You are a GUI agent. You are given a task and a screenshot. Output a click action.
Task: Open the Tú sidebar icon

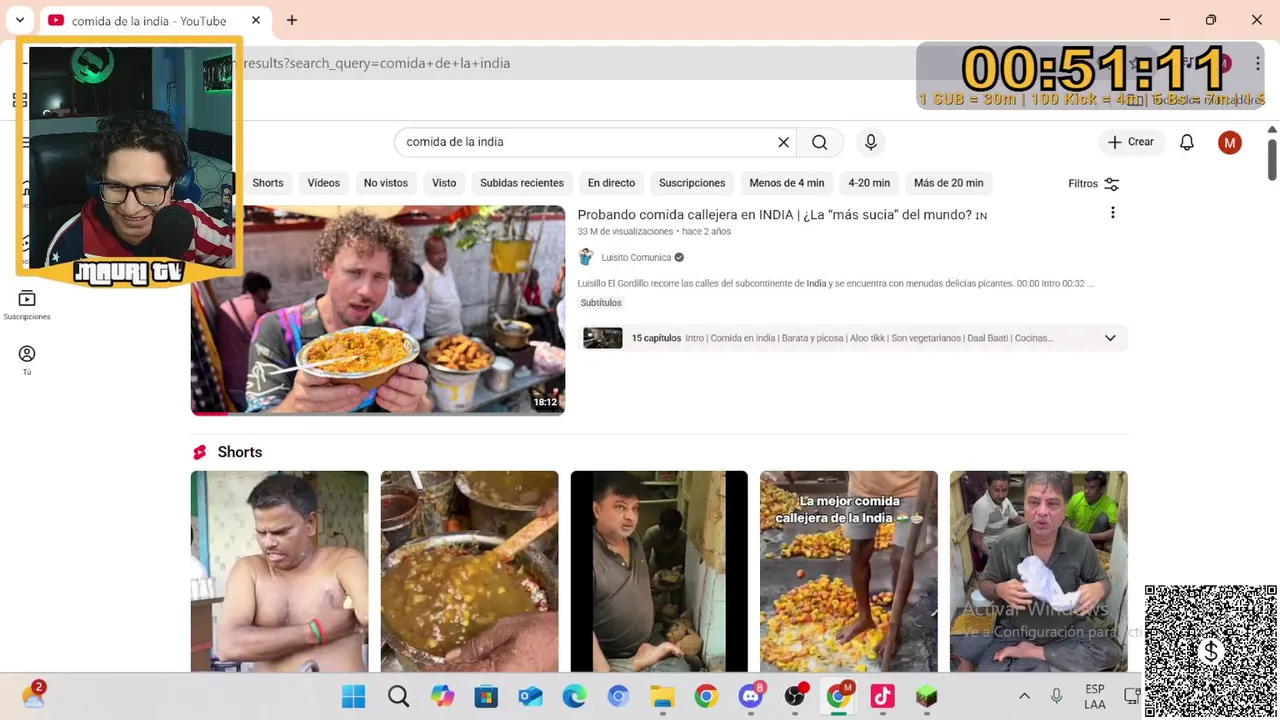(x=27, y=360)
